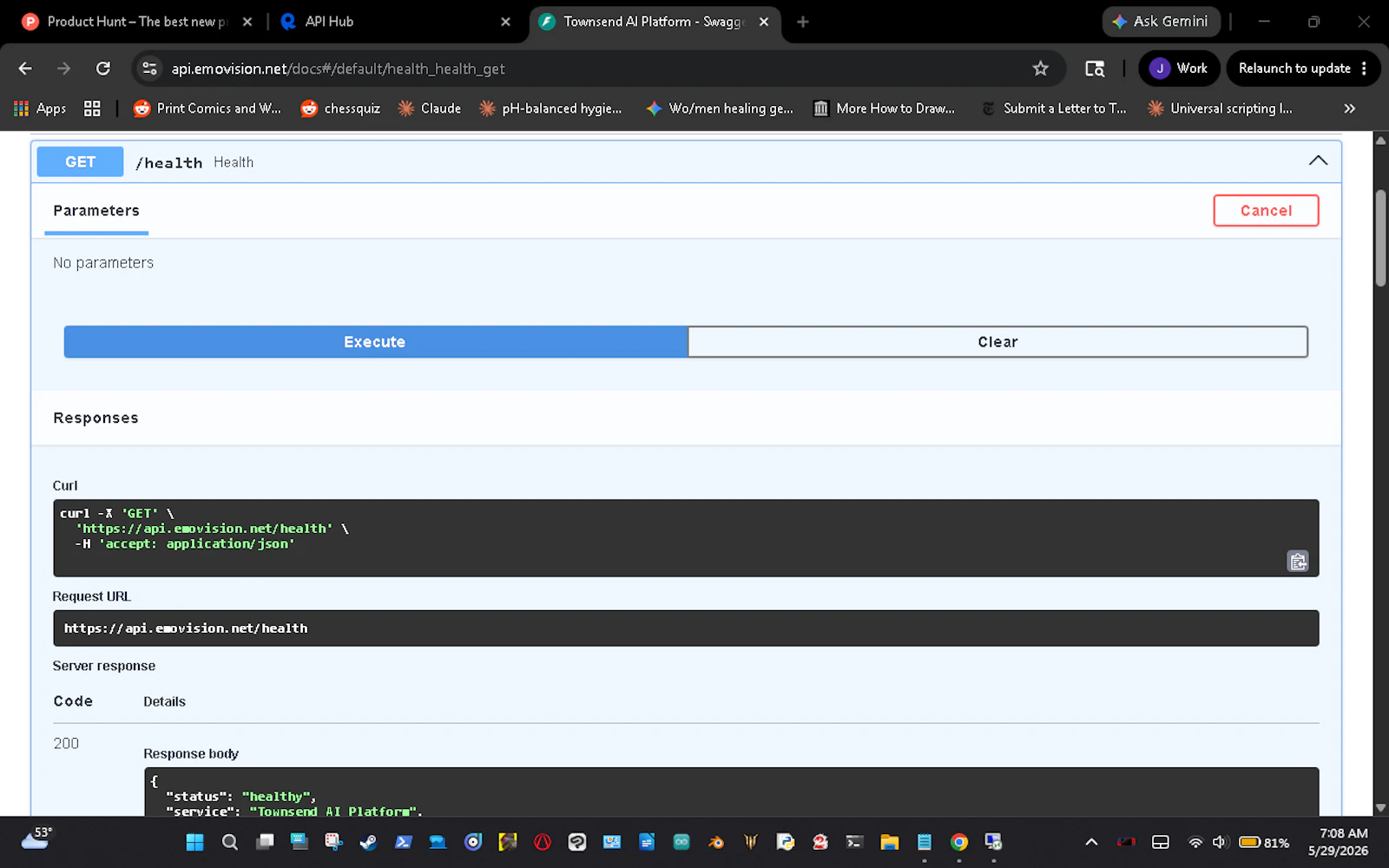This screenshot has width=1389, height=868.
Task: Open More How to Draw... bookmark
Action: coord(885,108)
